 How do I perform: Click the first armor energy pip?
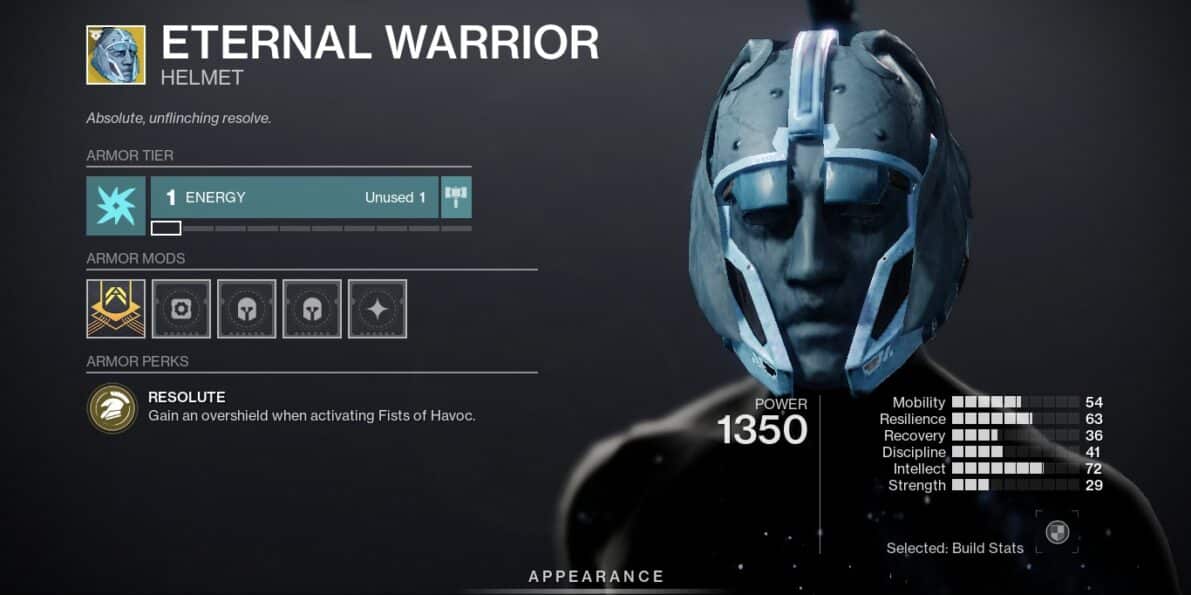pyautogui.click(x=166, y=228)
